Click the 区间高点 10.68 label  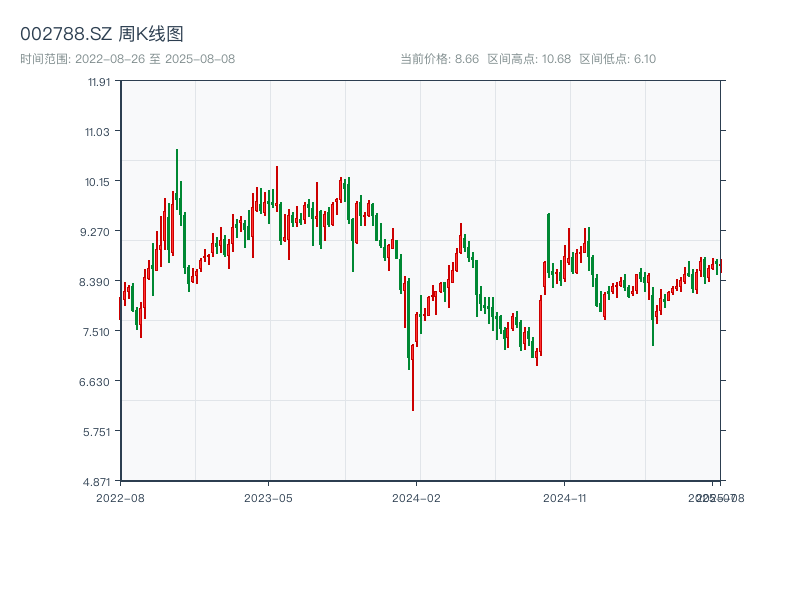[x=529, y=59]
